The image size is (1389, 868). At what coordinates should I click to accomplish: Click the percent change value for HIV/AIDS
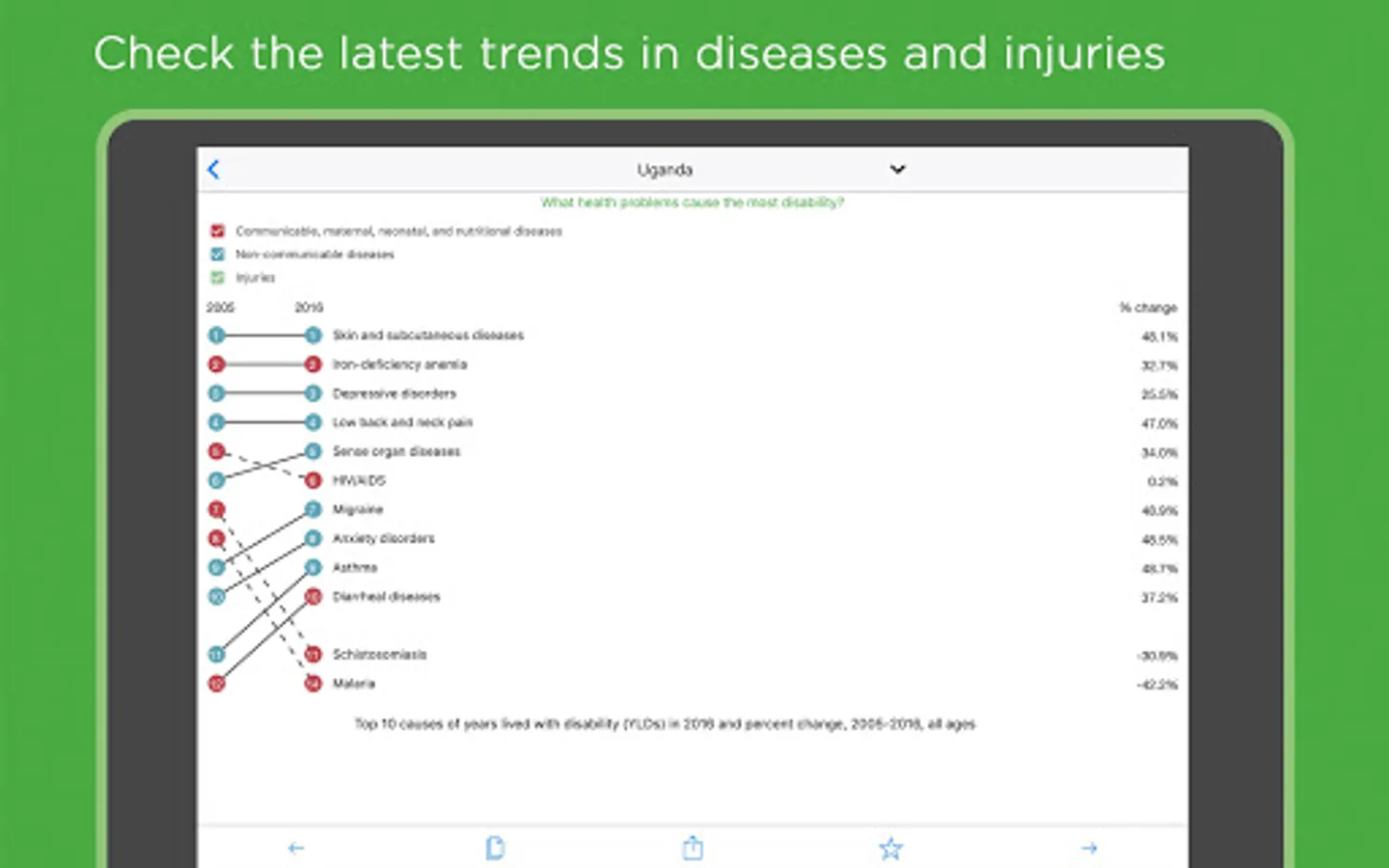(x=1162, y=480)
